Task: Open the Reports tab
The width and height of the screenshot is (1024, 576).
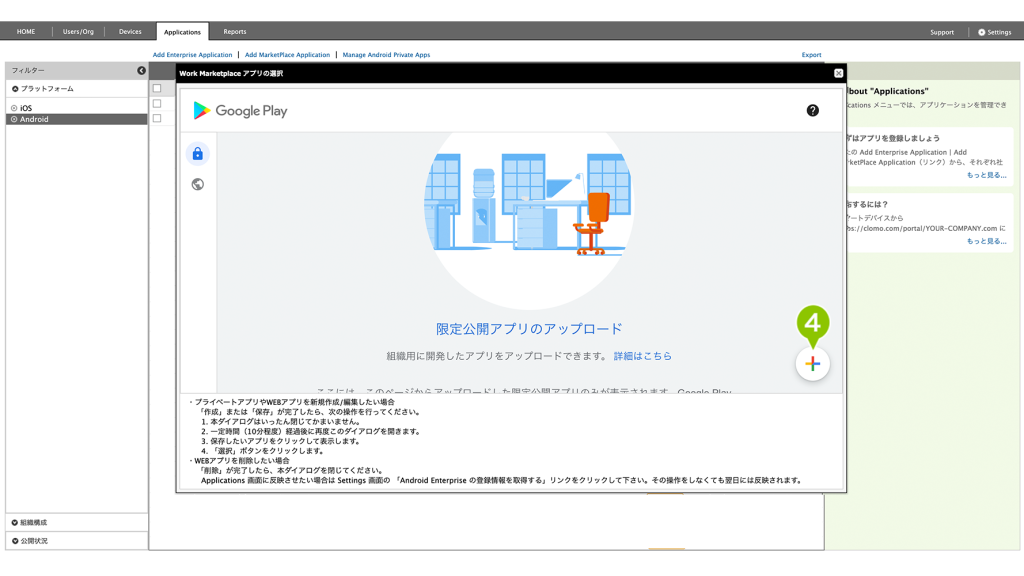Action: tap(235, 31)
